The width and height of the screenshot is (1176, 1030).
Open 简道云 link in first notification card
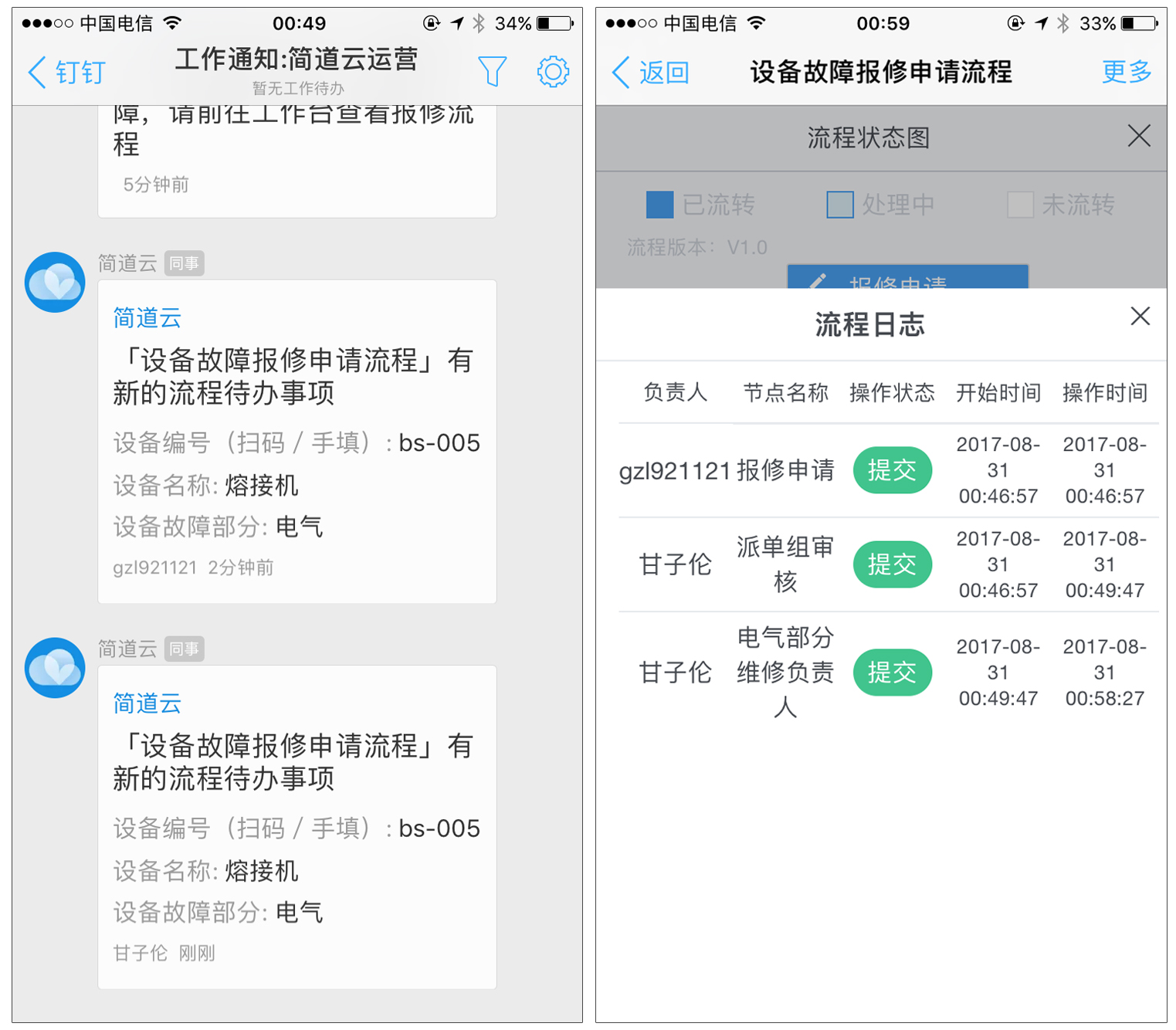pos(147,318)
